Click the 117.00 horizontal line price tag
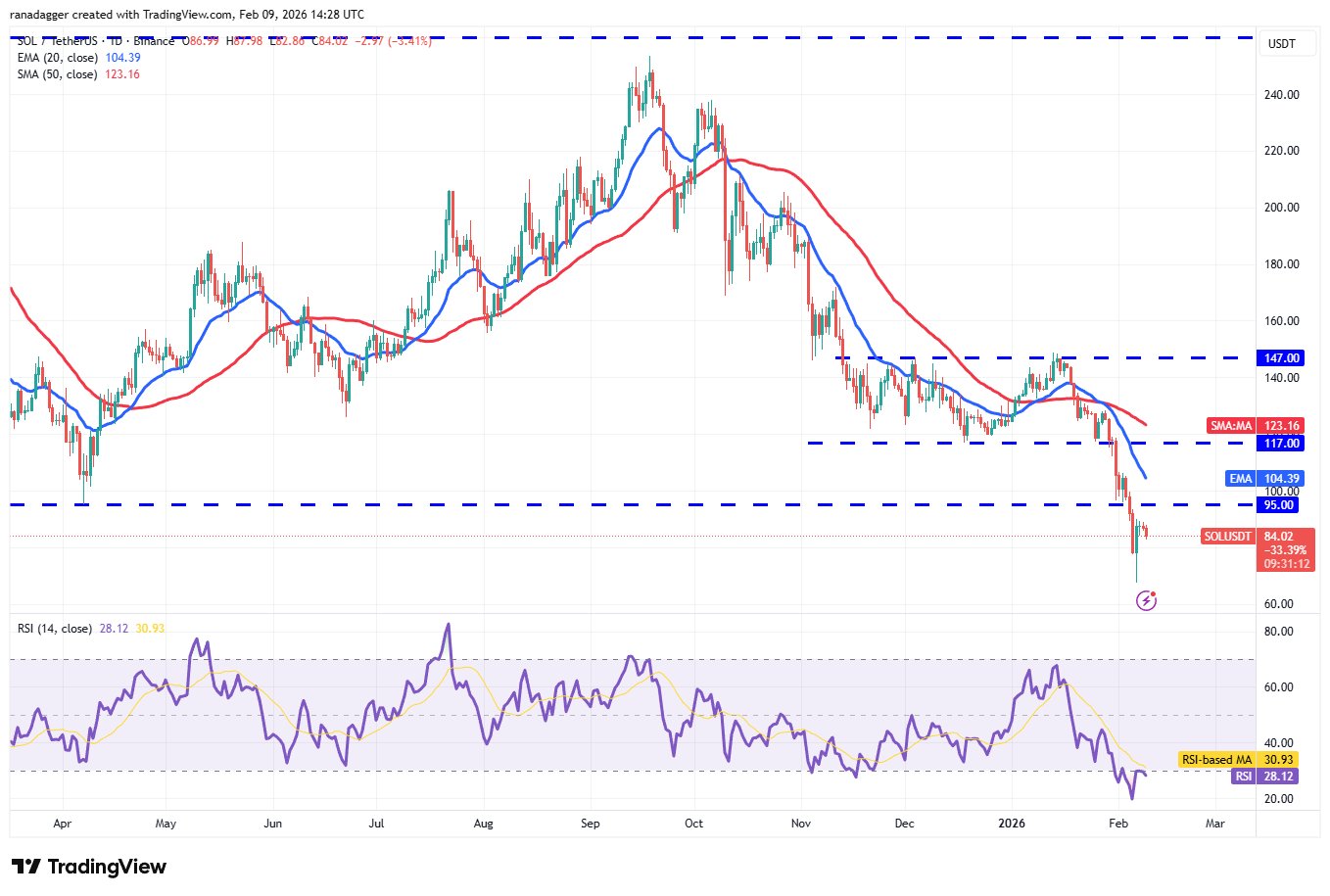 [1281, 444]
